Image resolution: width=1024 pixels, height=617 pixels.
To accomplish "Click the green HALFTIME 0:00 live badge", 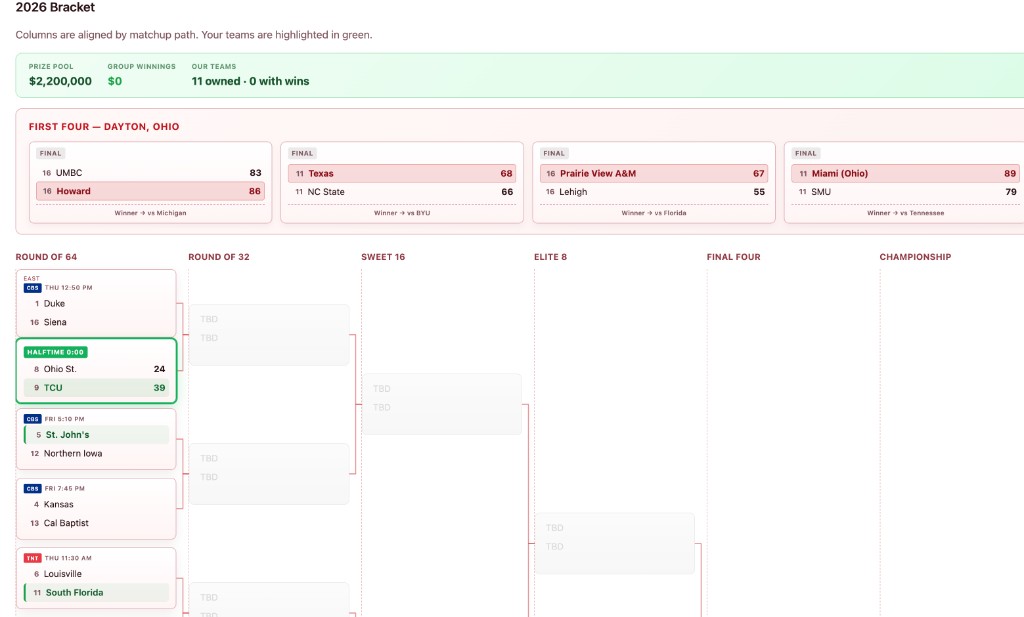I will coord(55,352).
